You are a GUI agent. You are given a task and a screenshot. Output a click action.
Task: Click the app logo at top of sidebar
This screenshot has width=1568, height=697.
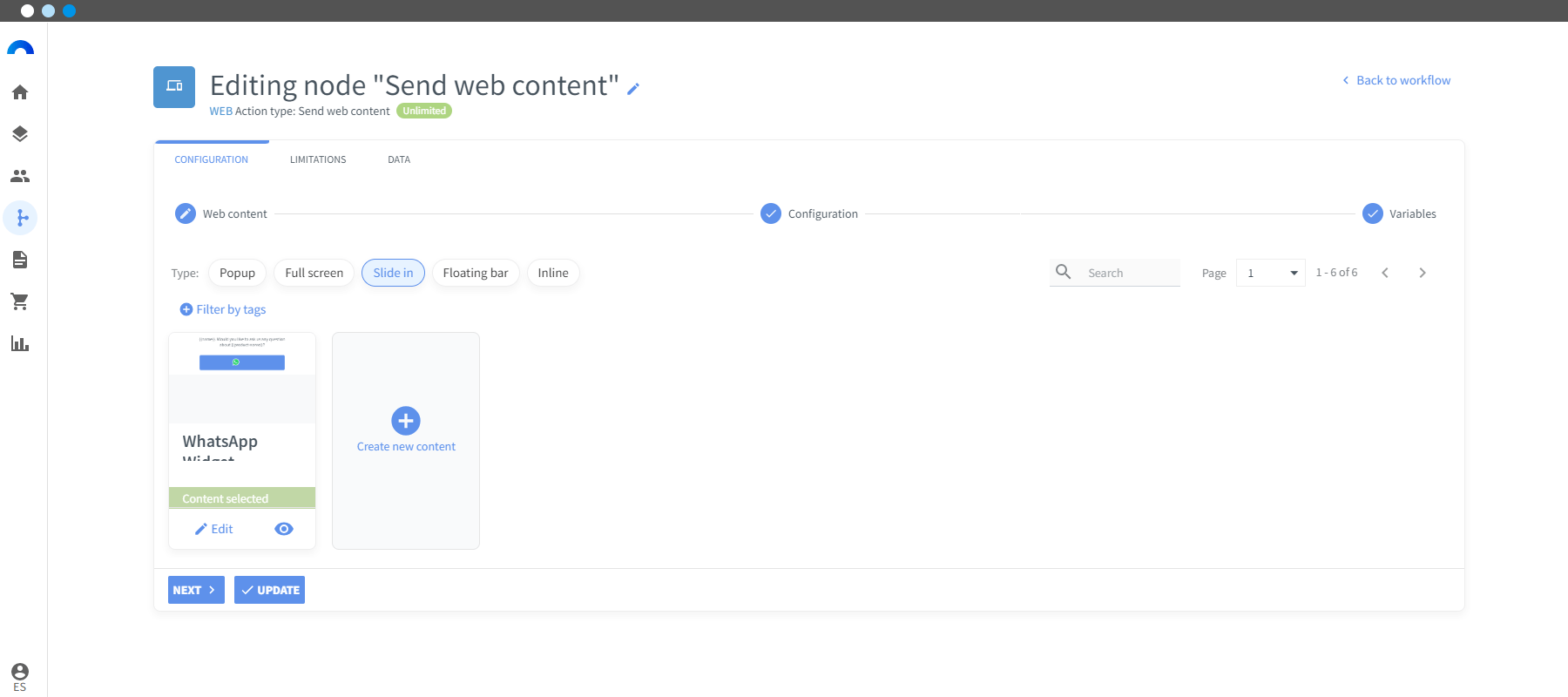[20, 48]
